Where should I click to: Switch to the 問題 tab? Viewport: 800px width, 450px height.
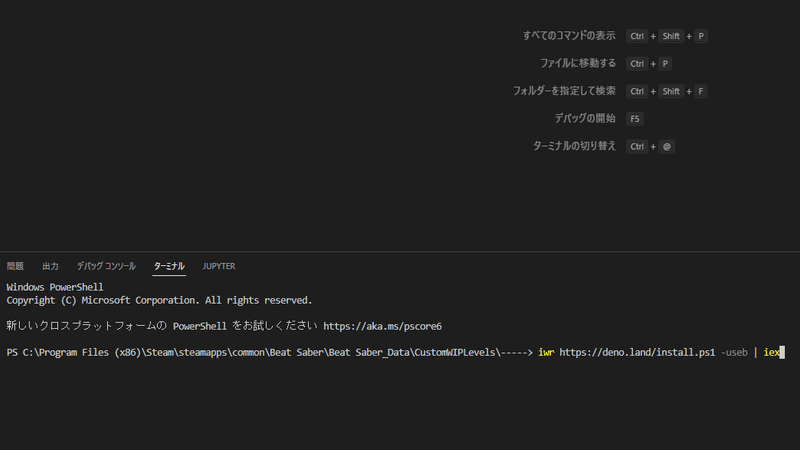[15, 266]
